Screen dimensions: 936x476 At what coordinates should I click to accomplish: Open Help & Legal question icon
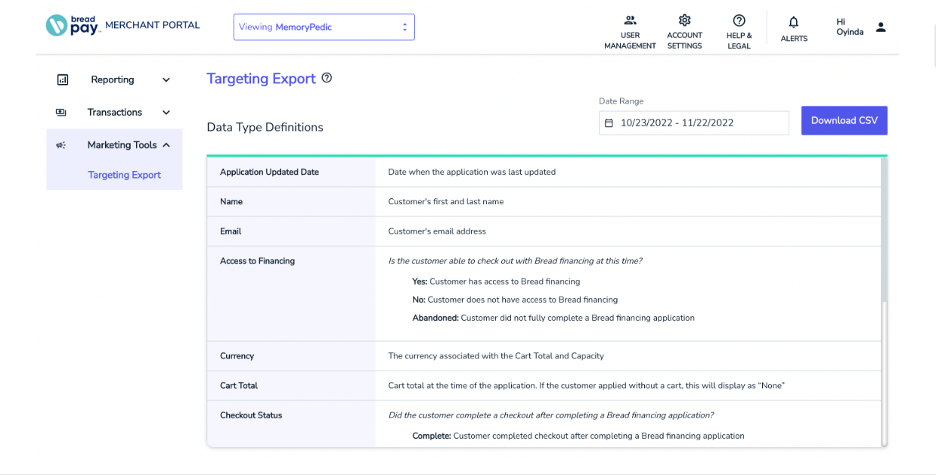coord(739,20)
